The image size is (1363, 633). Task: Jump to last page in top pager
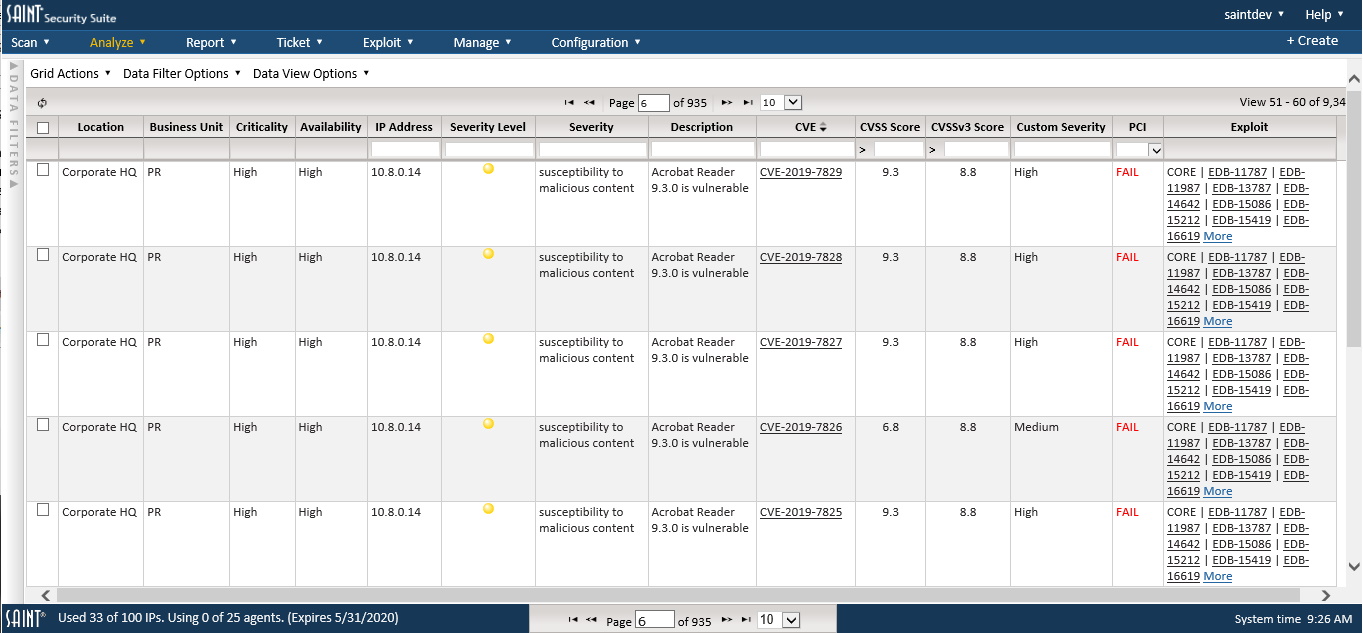(748, 102)
